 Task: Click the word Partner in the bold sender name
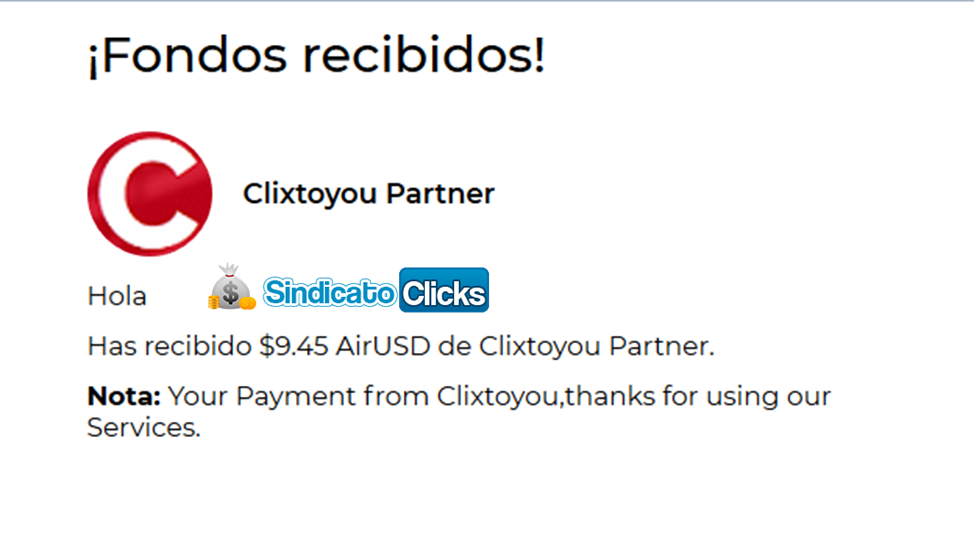point(440,193)
